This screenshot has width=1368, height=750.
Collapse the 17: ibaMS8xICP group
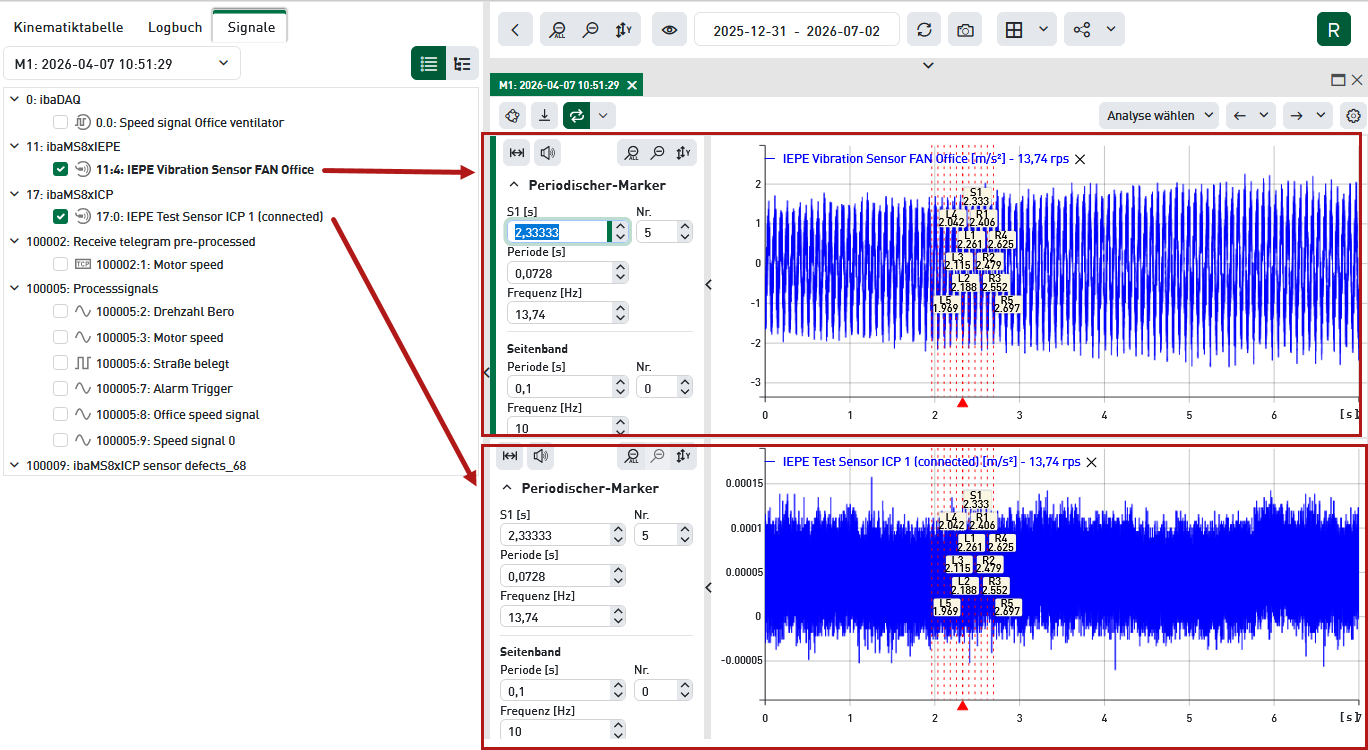coord(13,194)
